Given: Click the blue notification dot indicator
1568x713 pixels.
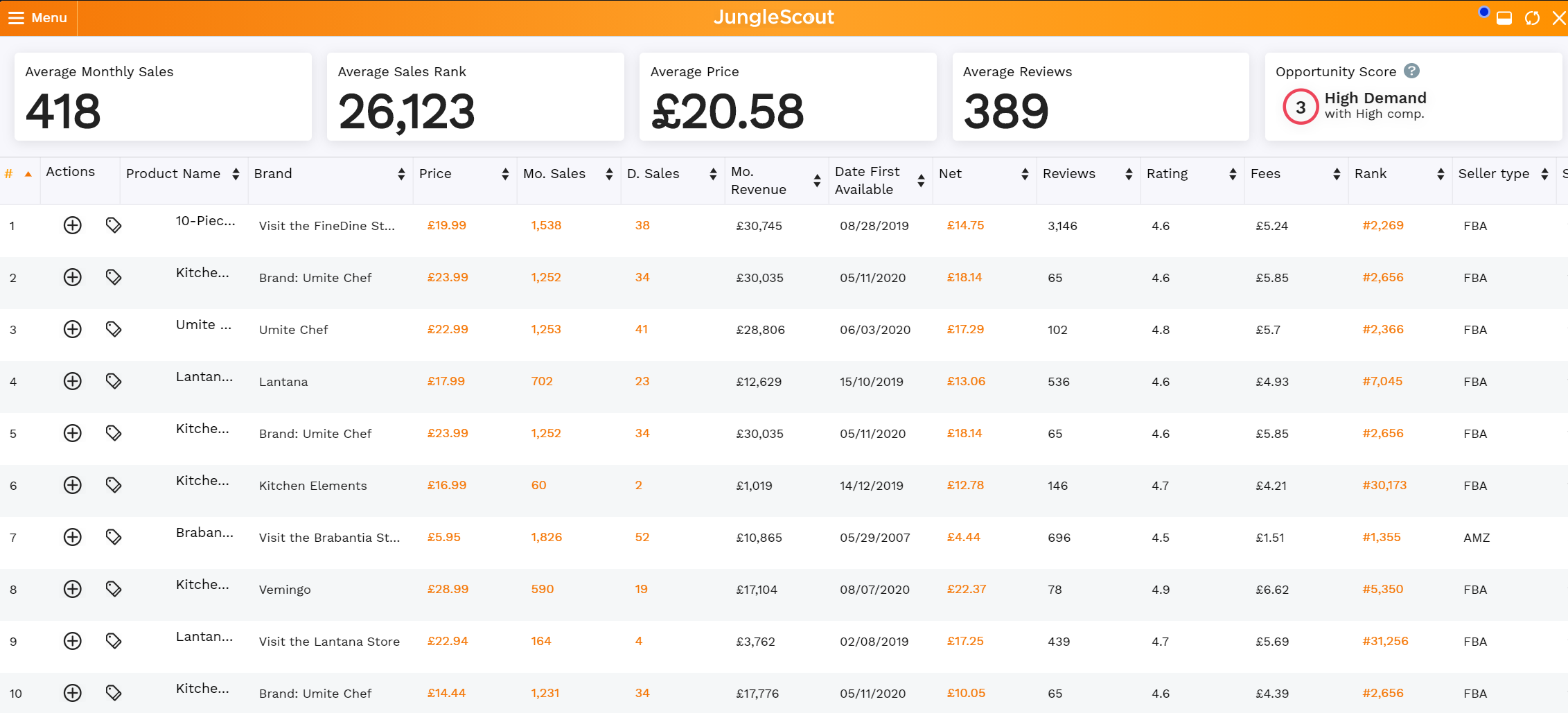Looking at the screenshot, I should coord(1483,12).
